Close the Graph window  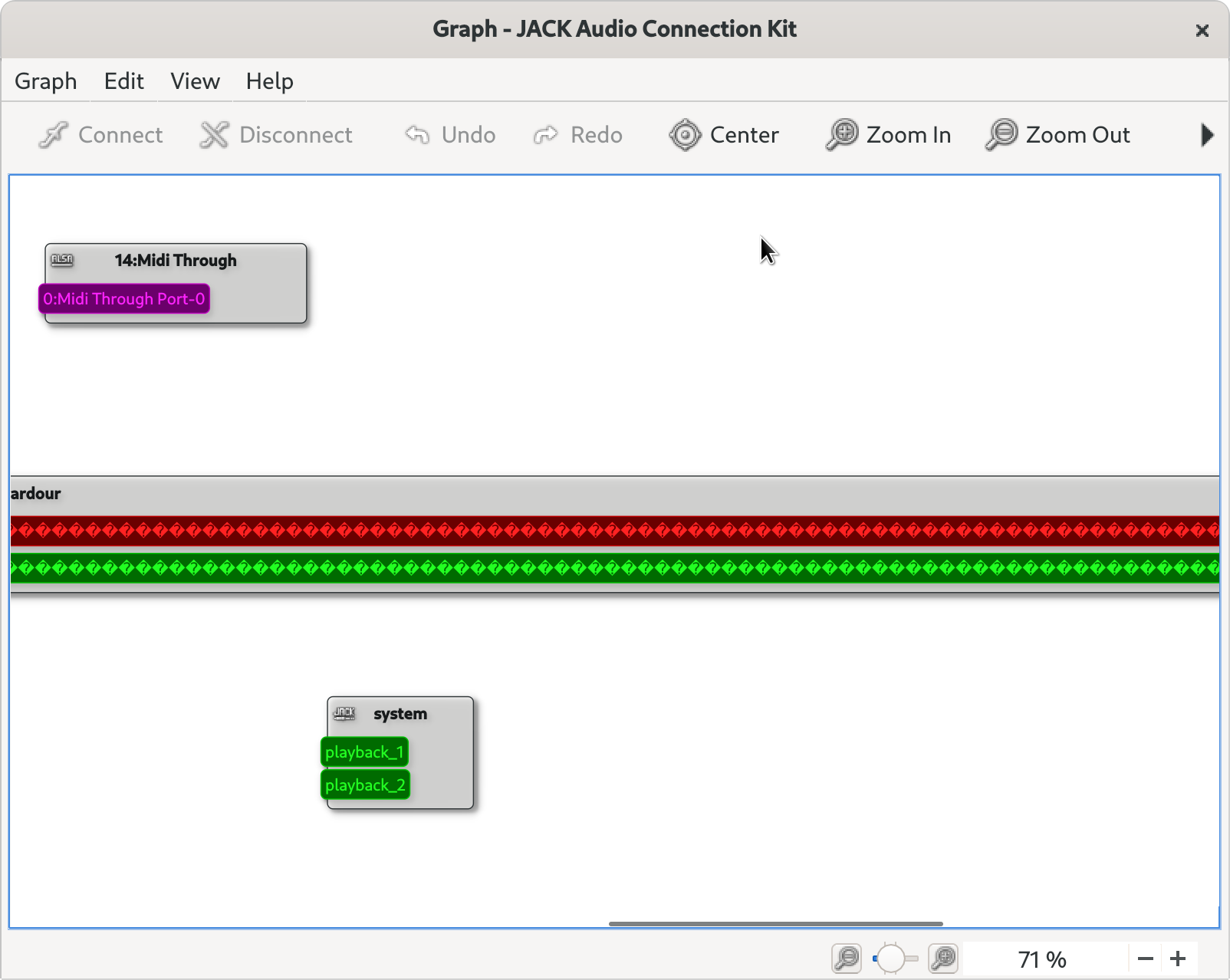click(x=1202, y=30)
